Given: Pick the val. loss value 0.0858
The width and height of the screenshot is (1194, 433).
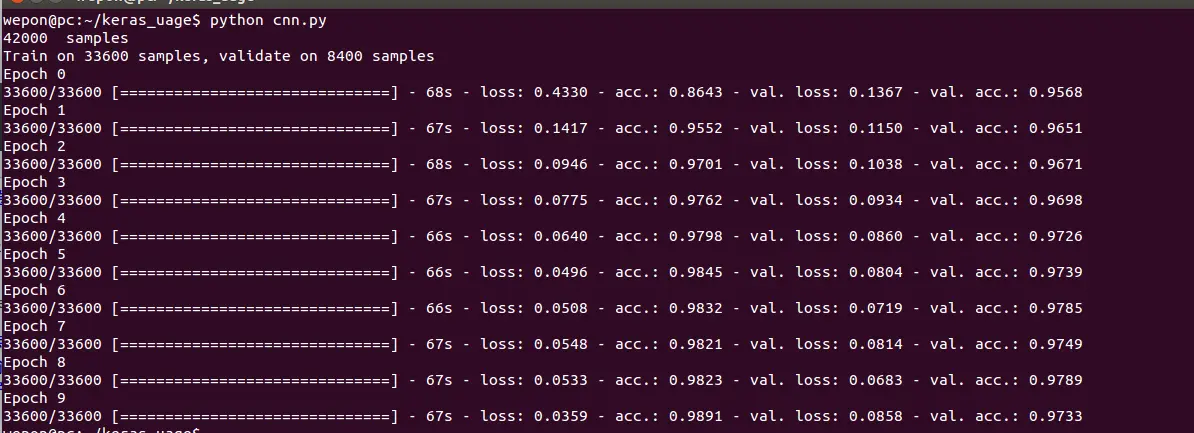Looking at the screenshot, I should [x=876, y=416].
